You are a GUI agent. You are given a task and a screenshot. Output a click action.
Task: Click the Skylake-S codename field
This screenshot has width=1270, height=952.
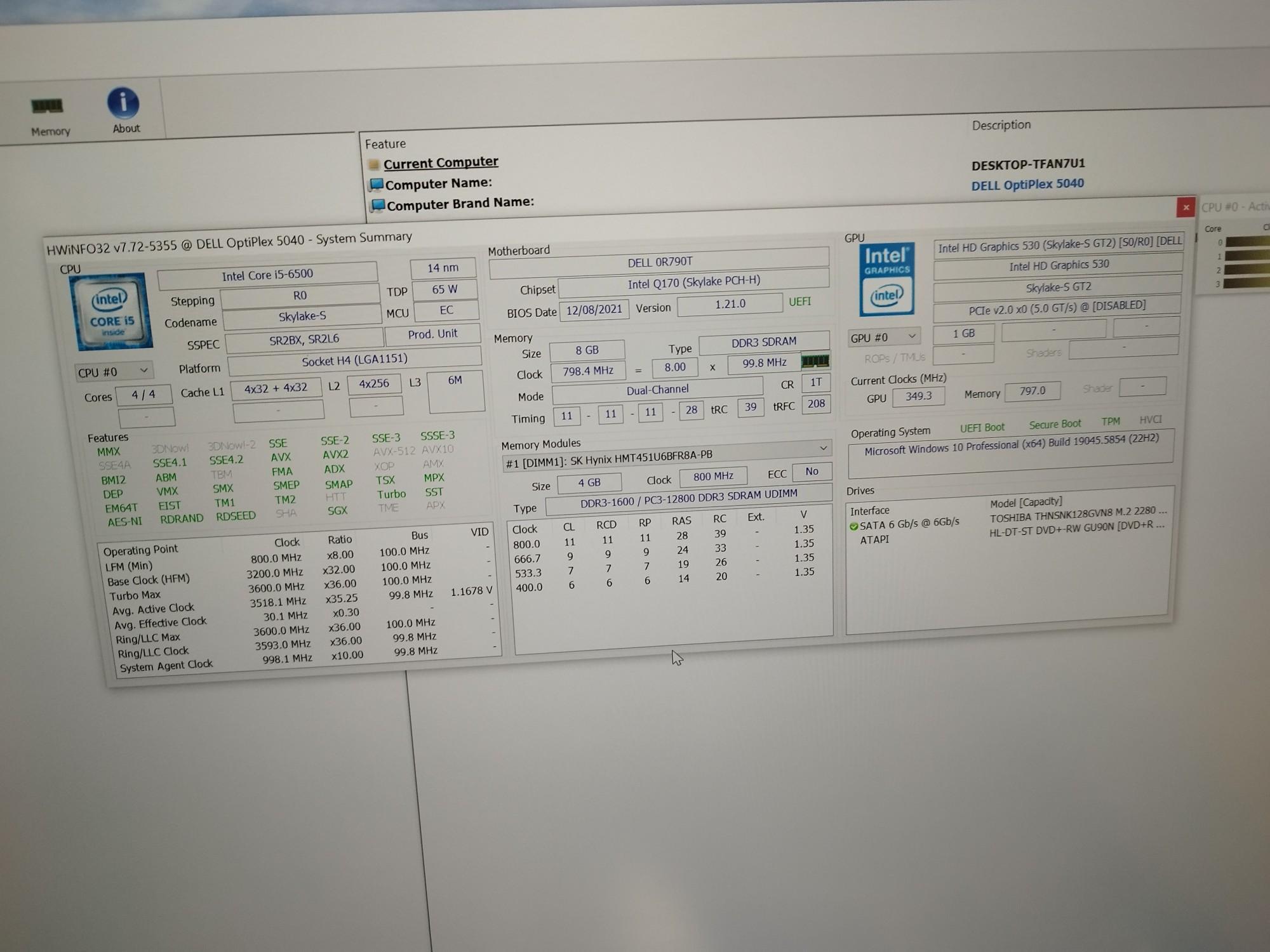(302, 316)
